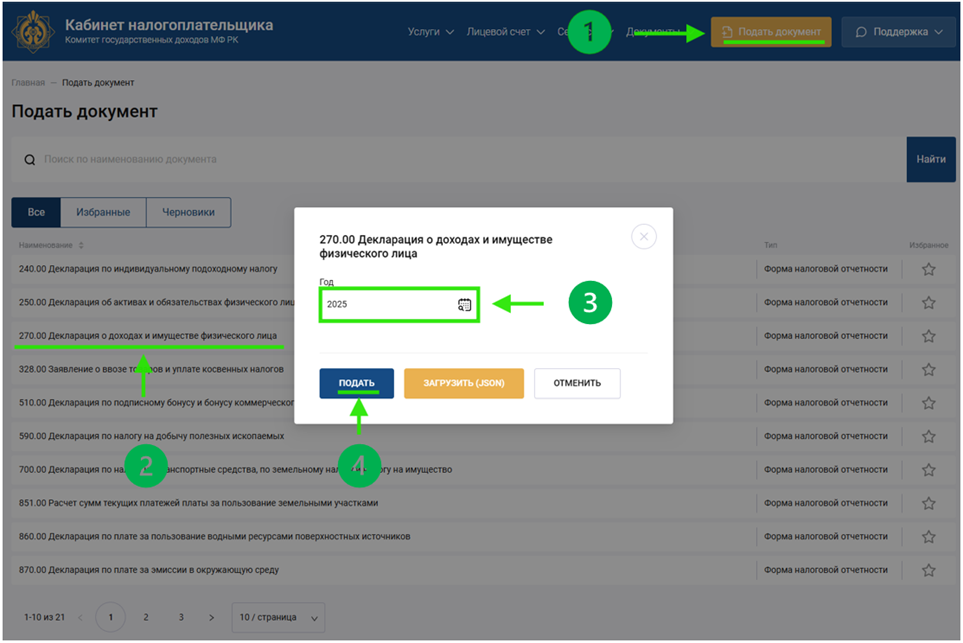
Task: Go to next page arrow in pagination
Action: pos(211,618)
